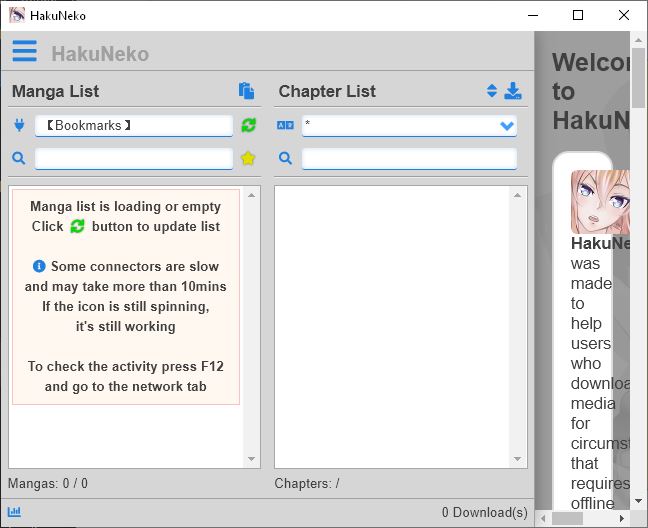This screenshot has width=648, height=528.
Task: Click the chapter search magnifier icon
Action: tap(285, 158)
